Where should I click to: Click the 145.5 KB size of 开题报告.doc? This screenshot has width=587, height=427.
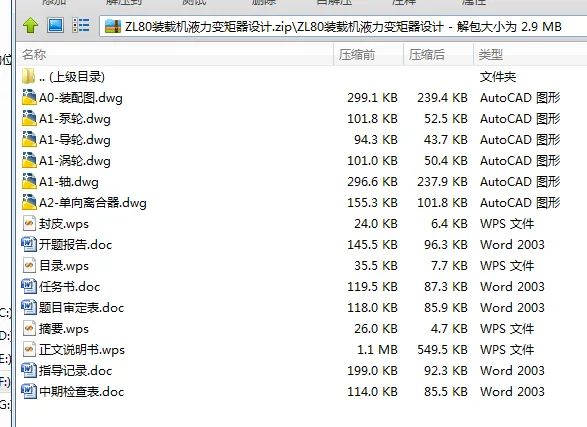(372, 244)
